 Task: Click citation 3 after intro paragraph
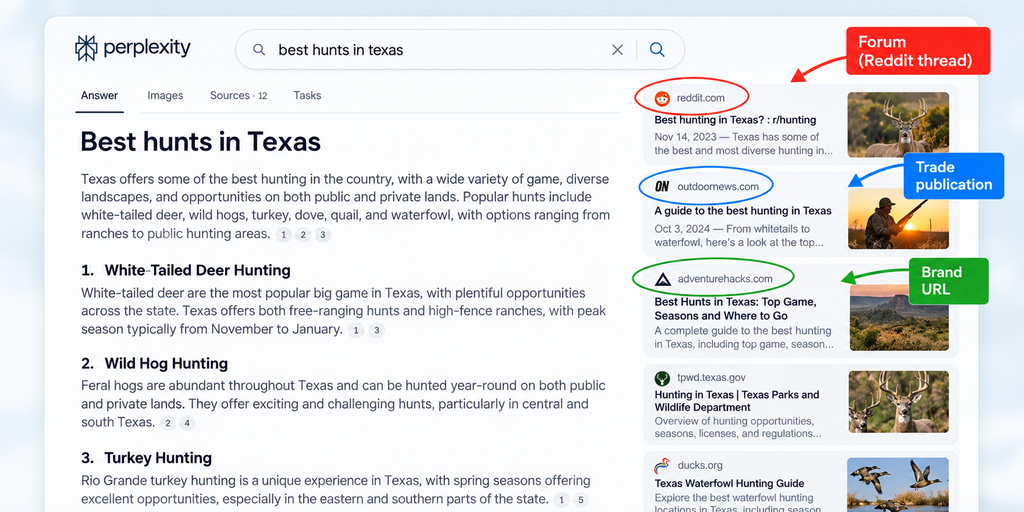[323, 234]
